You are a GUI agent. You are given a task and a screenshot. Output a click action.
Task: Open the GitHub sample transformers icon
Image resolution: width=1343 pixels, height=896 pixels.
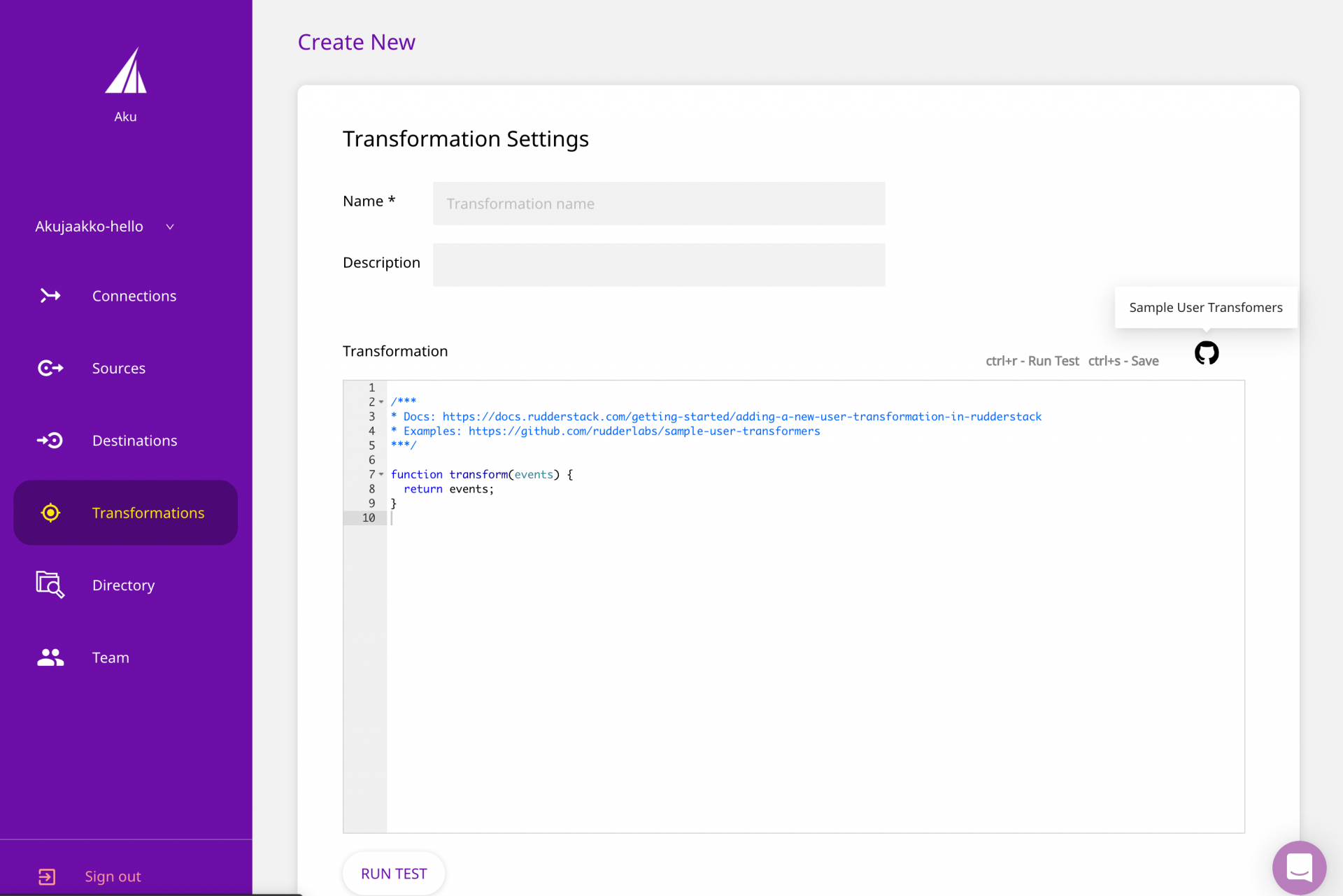pyautogui.click(x=1206, y=353)
